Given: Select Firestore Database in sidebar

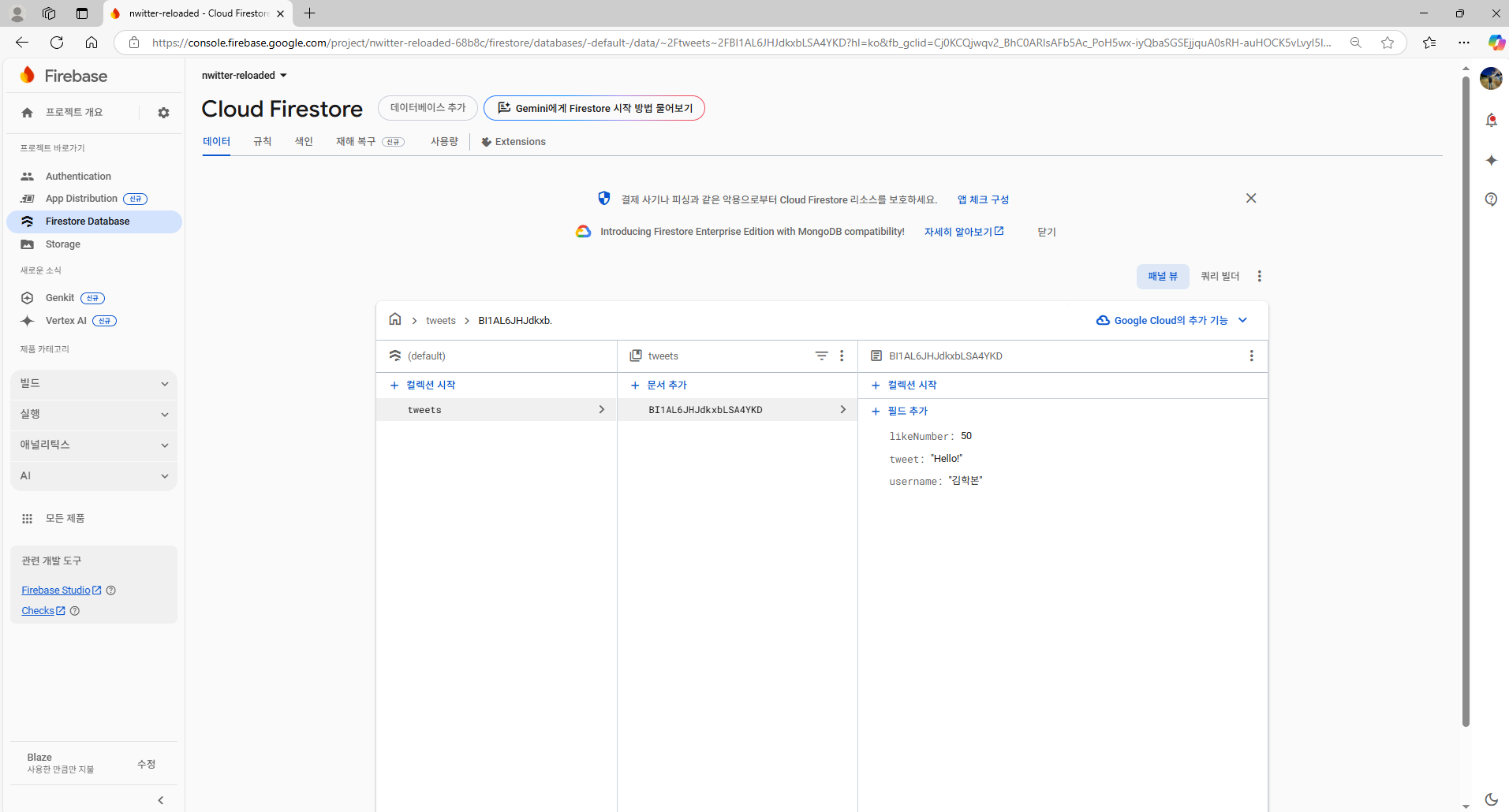Looking at the screenshot, I should 94,222.
